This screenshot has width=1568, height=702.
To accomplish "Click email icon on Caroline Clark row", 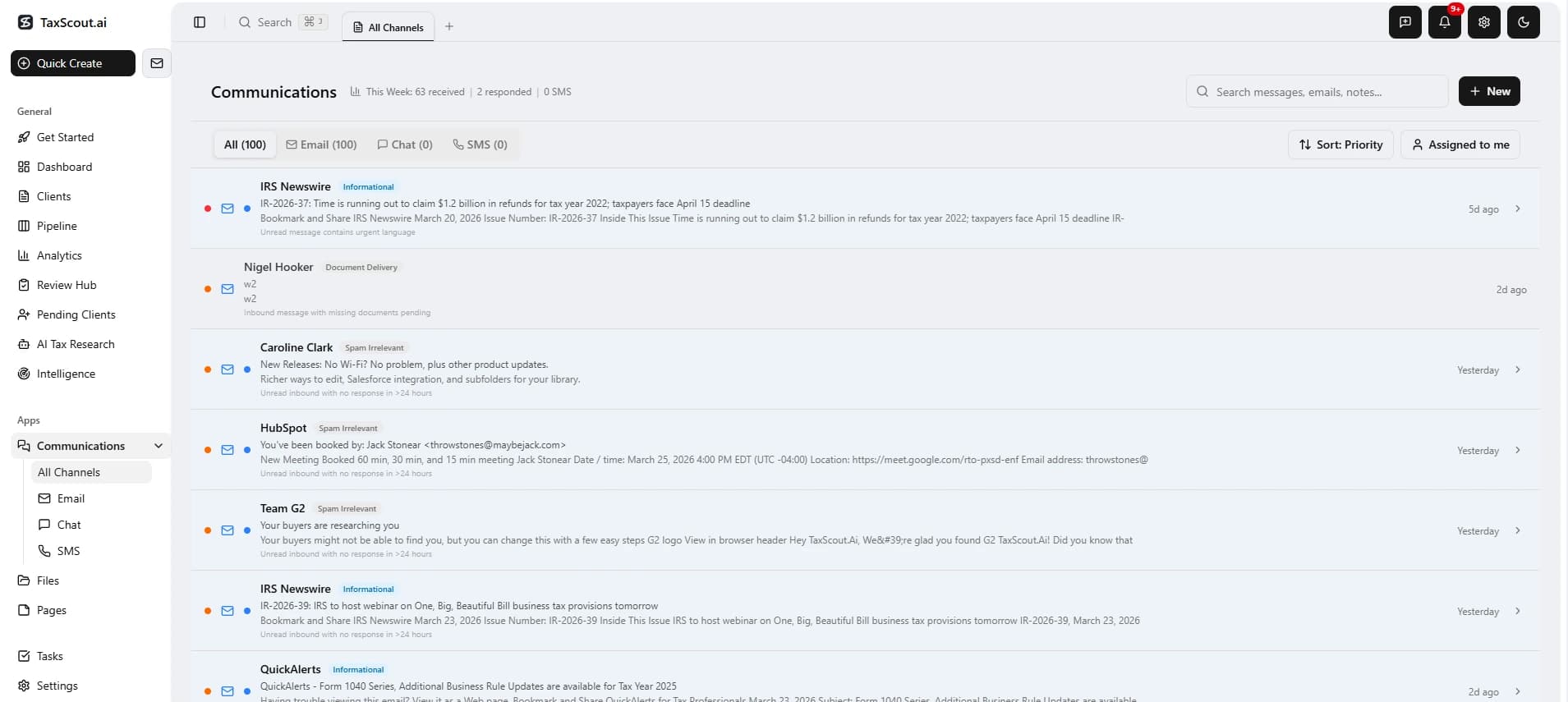I will click(228, 369).
